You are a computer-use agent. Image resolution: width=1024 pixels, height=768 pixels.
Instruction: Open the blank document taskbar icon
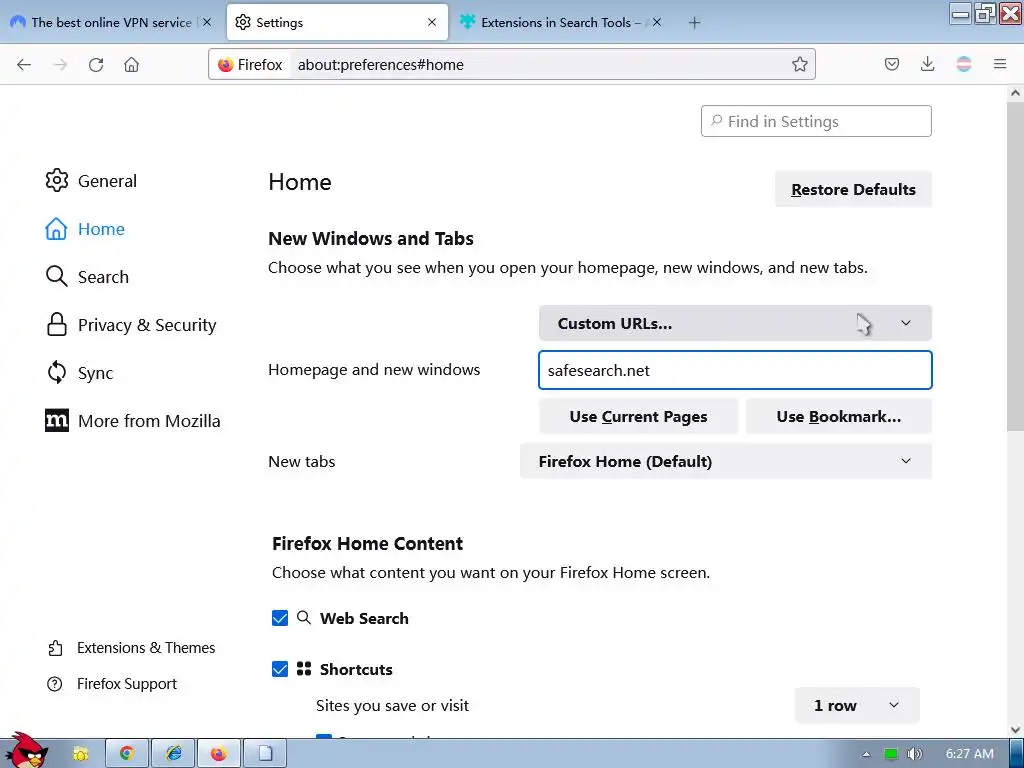[265, 754]
